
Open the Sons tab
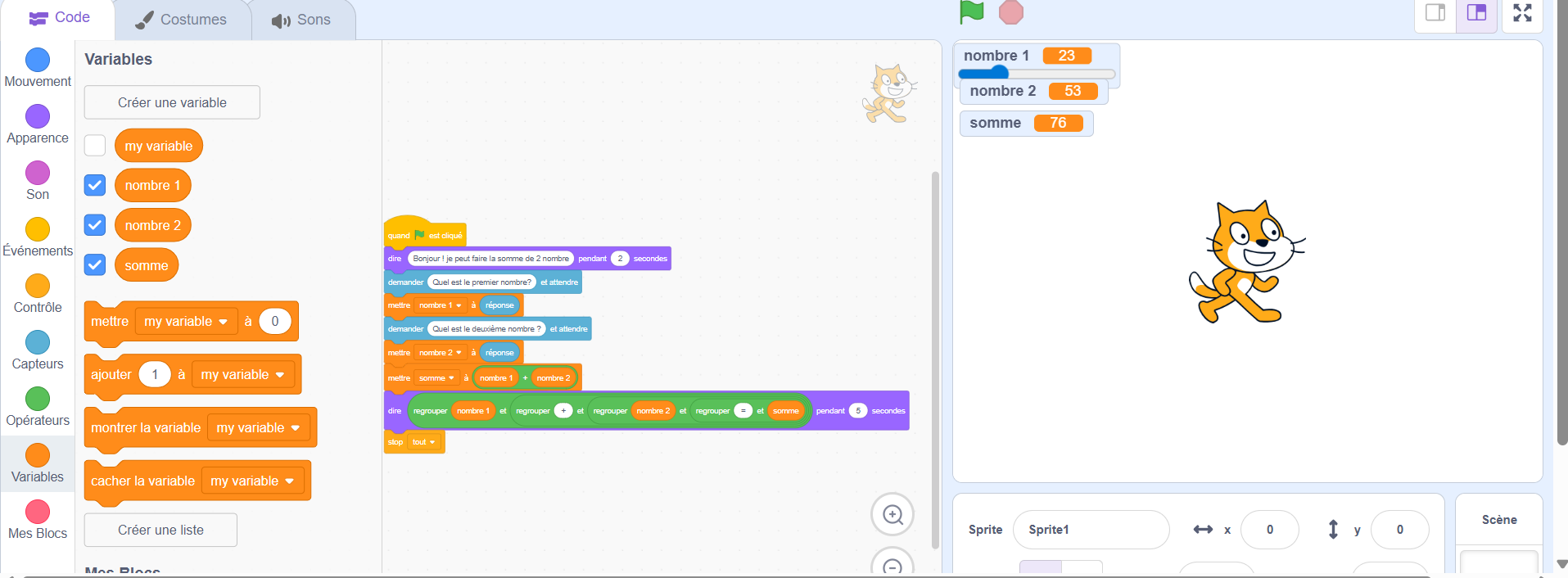point(301,20)
